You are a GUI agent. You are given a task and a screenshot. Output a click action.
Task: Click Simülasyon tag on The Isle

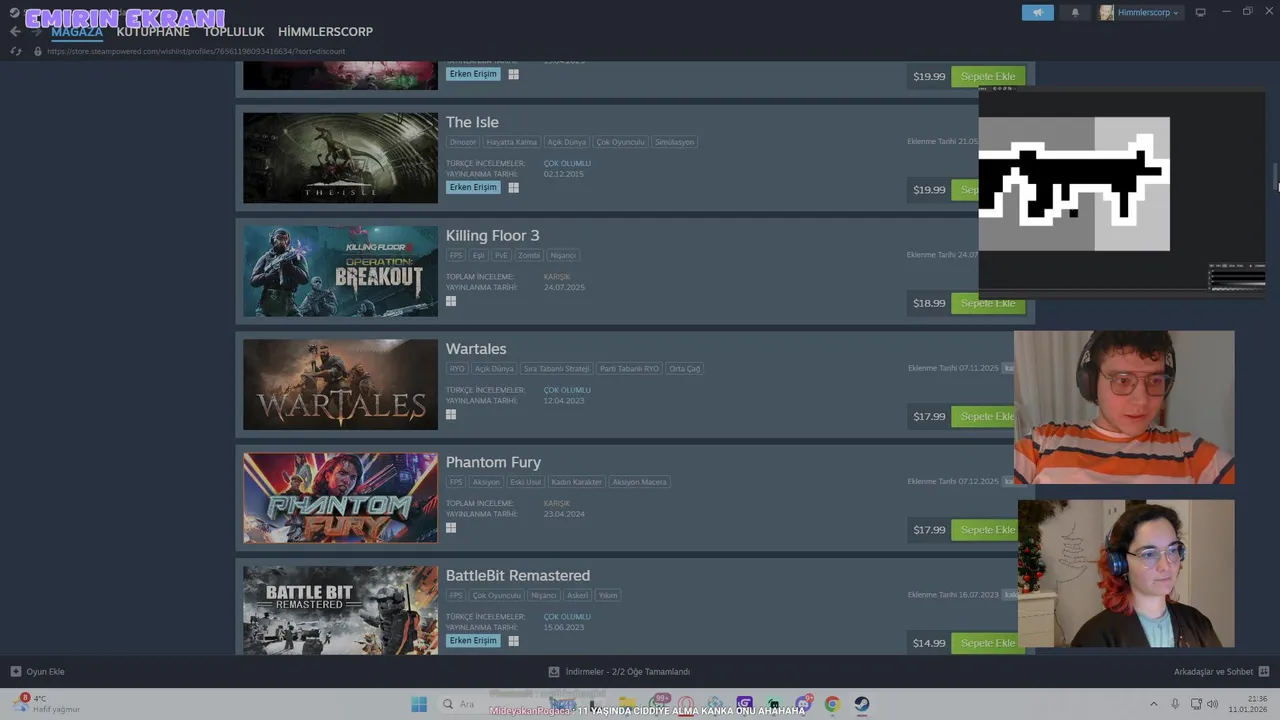[x=675, y=142]
